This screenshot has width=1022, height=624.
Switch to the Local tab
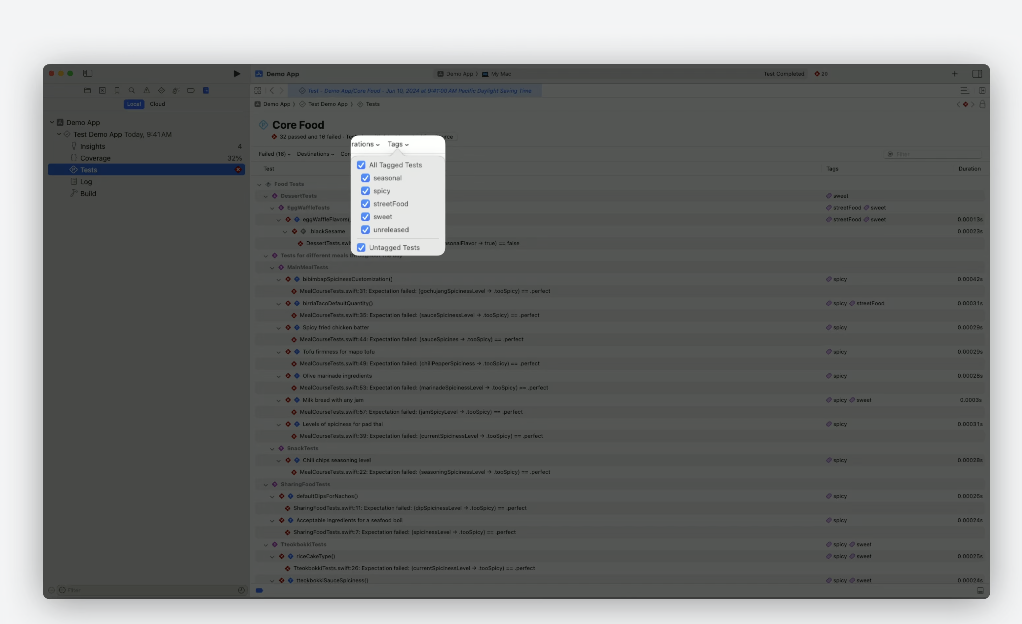(x=134, y=104)
